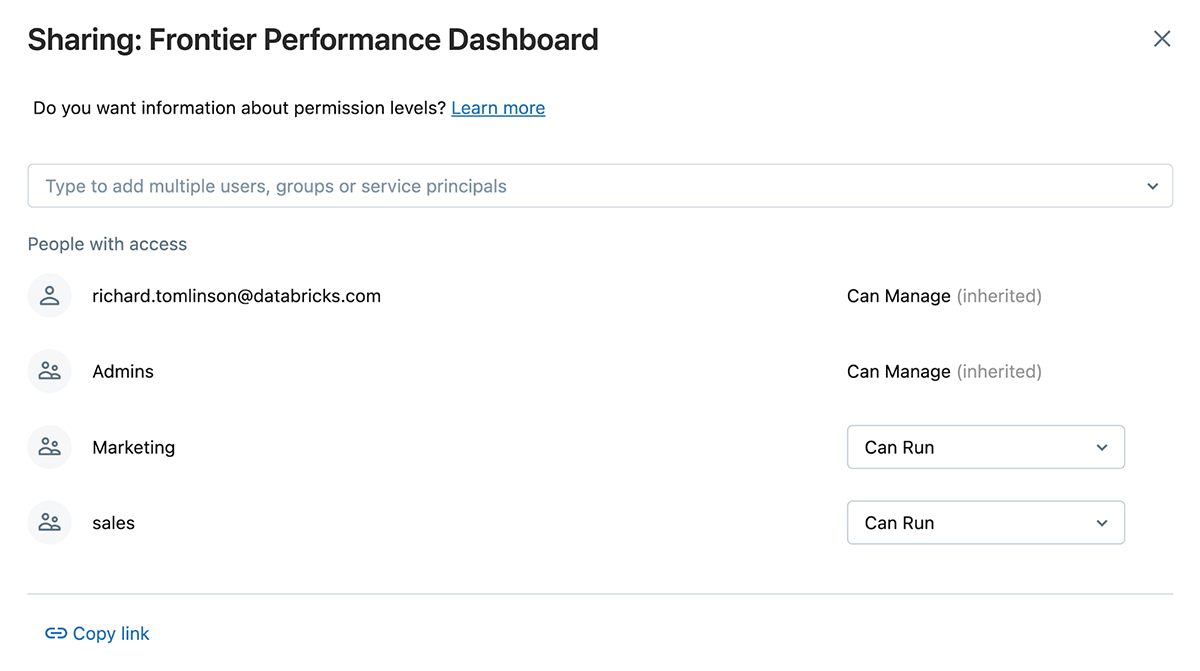
Task: Open the Learn more permission levels link
Action: click(x=498, y=108)
